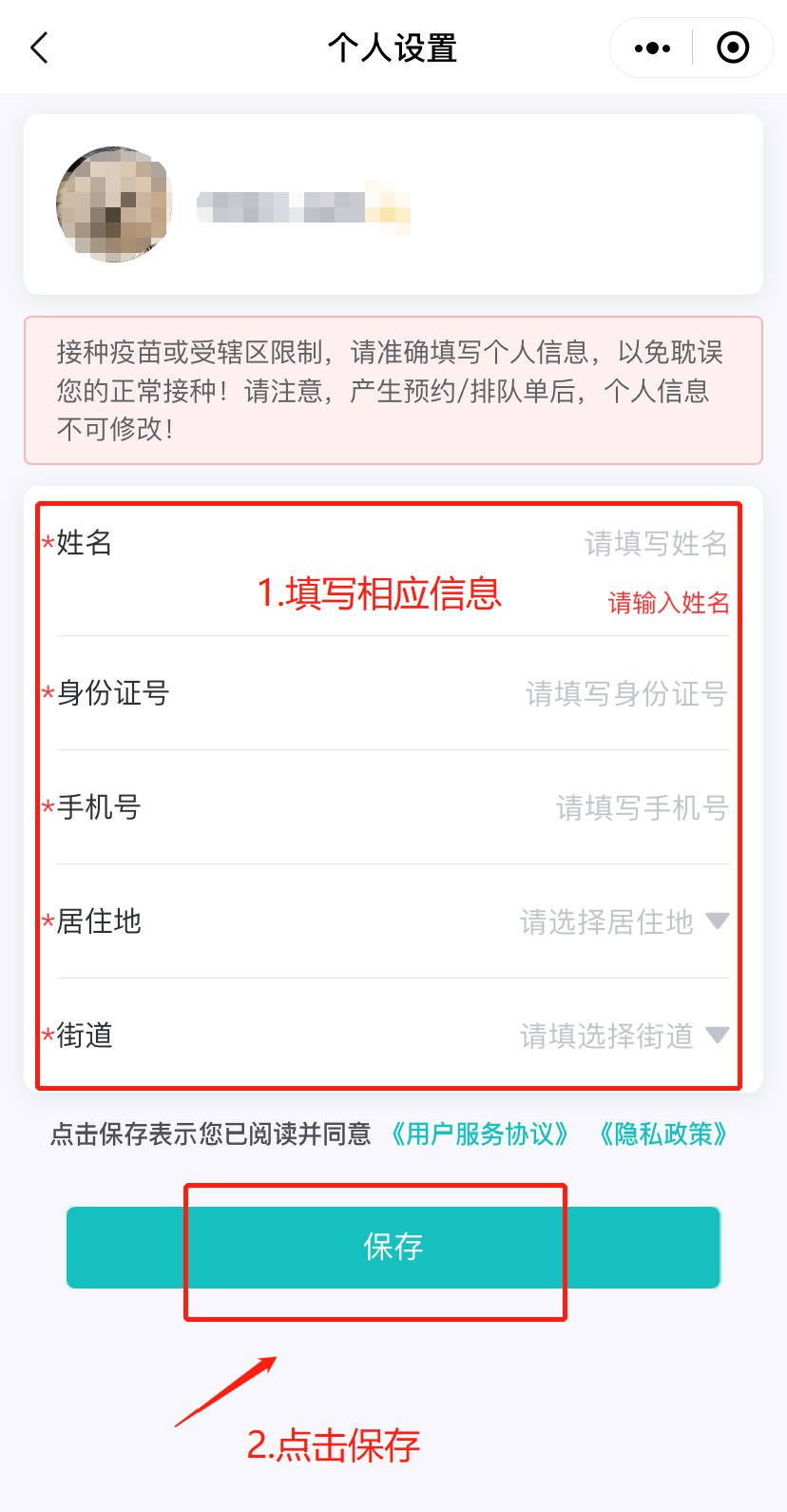The width and height of the screenshot is (787, 1512).
Task: Open the 《隐私政策》 link
Action: click(x=663, y=1134)
